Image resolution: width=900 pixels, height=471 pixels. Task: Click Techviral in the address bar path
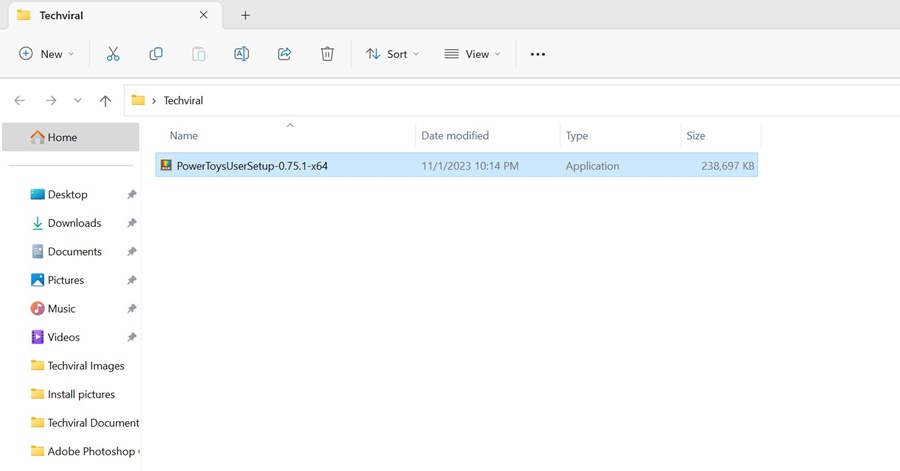coord(183,100)
